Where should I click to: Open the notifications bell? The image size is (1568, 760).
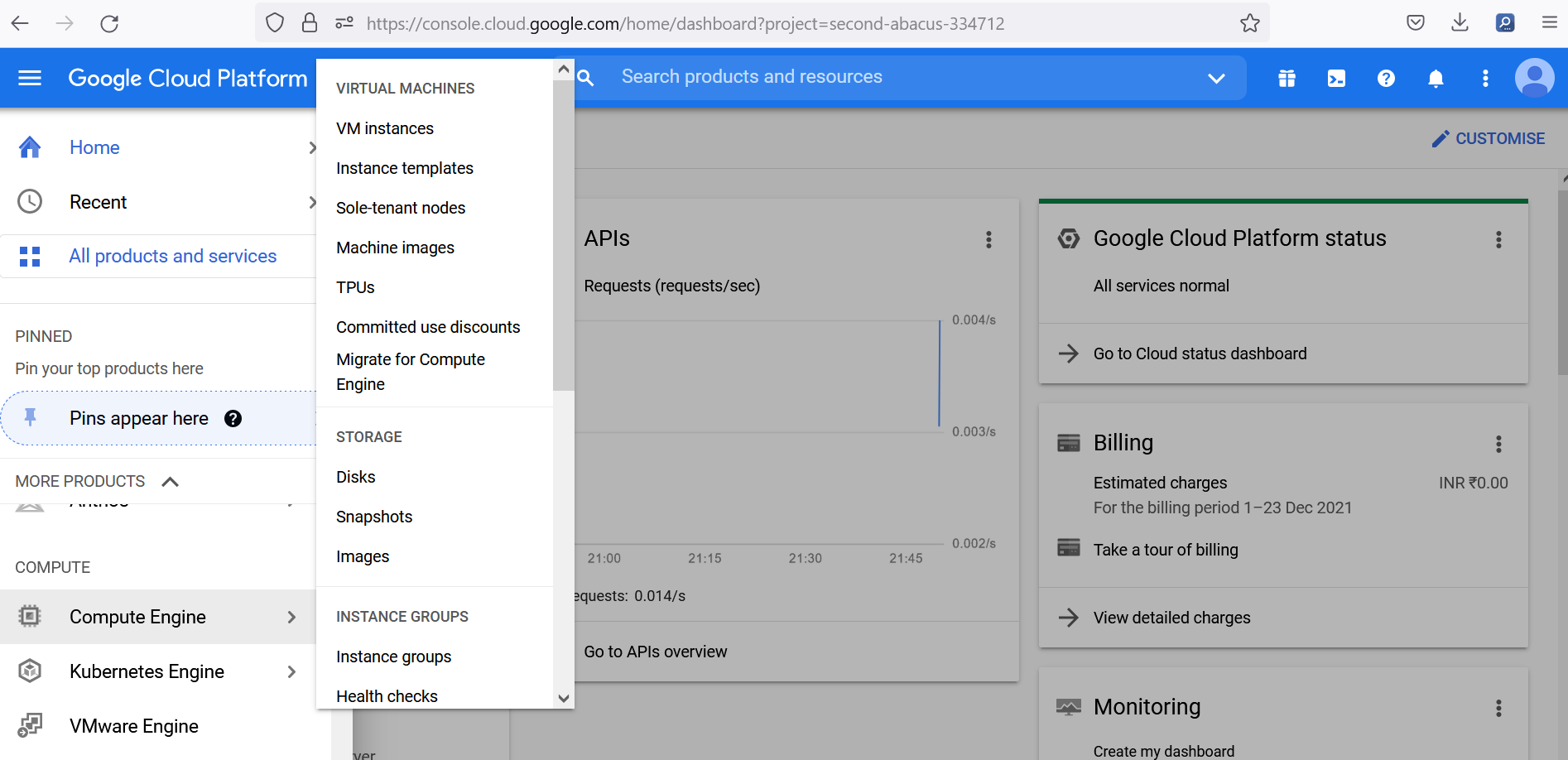point(1436,78)
